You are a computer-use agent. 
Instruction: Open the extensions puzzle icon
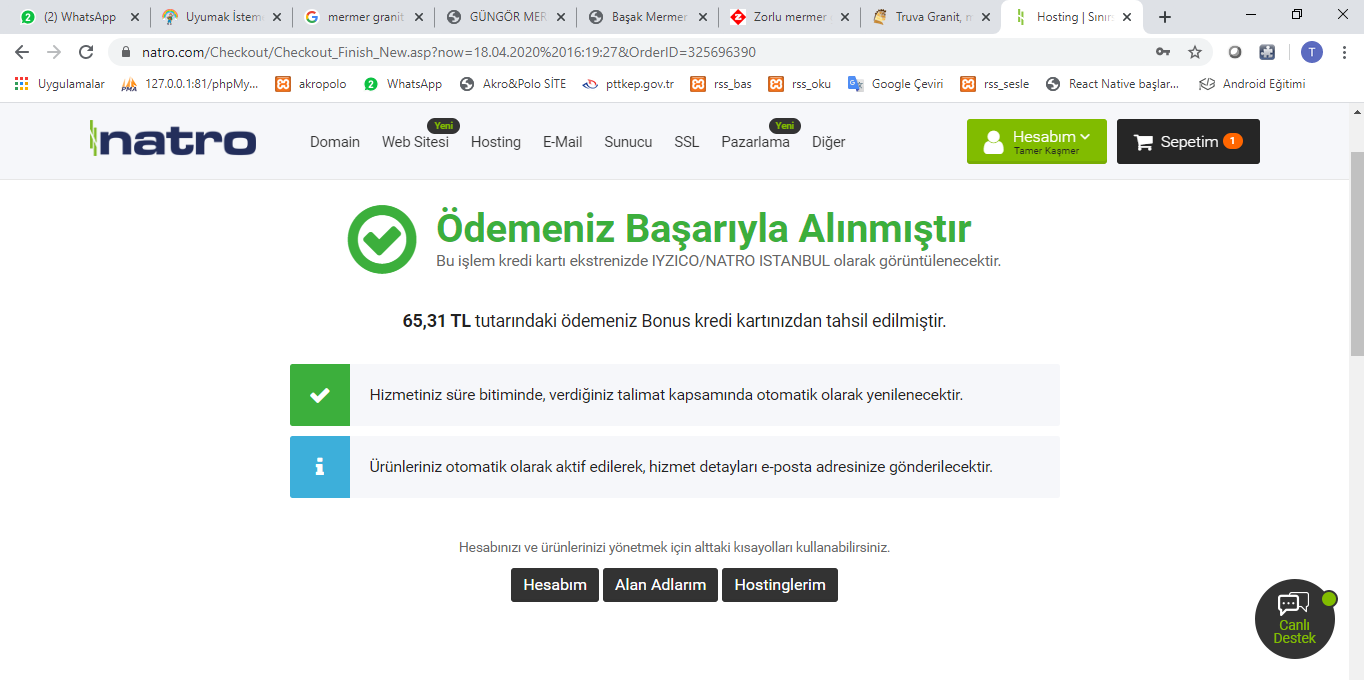tap(1267, 52)
